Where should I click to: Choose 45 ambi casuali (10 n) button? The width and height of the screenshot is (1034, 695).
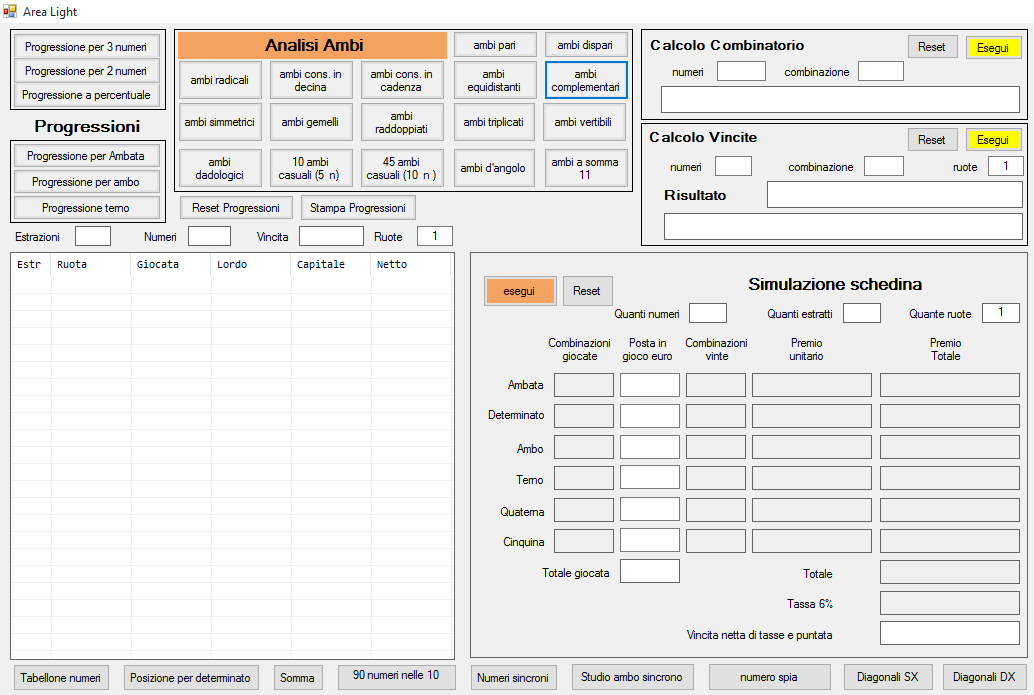pos(402,168)
